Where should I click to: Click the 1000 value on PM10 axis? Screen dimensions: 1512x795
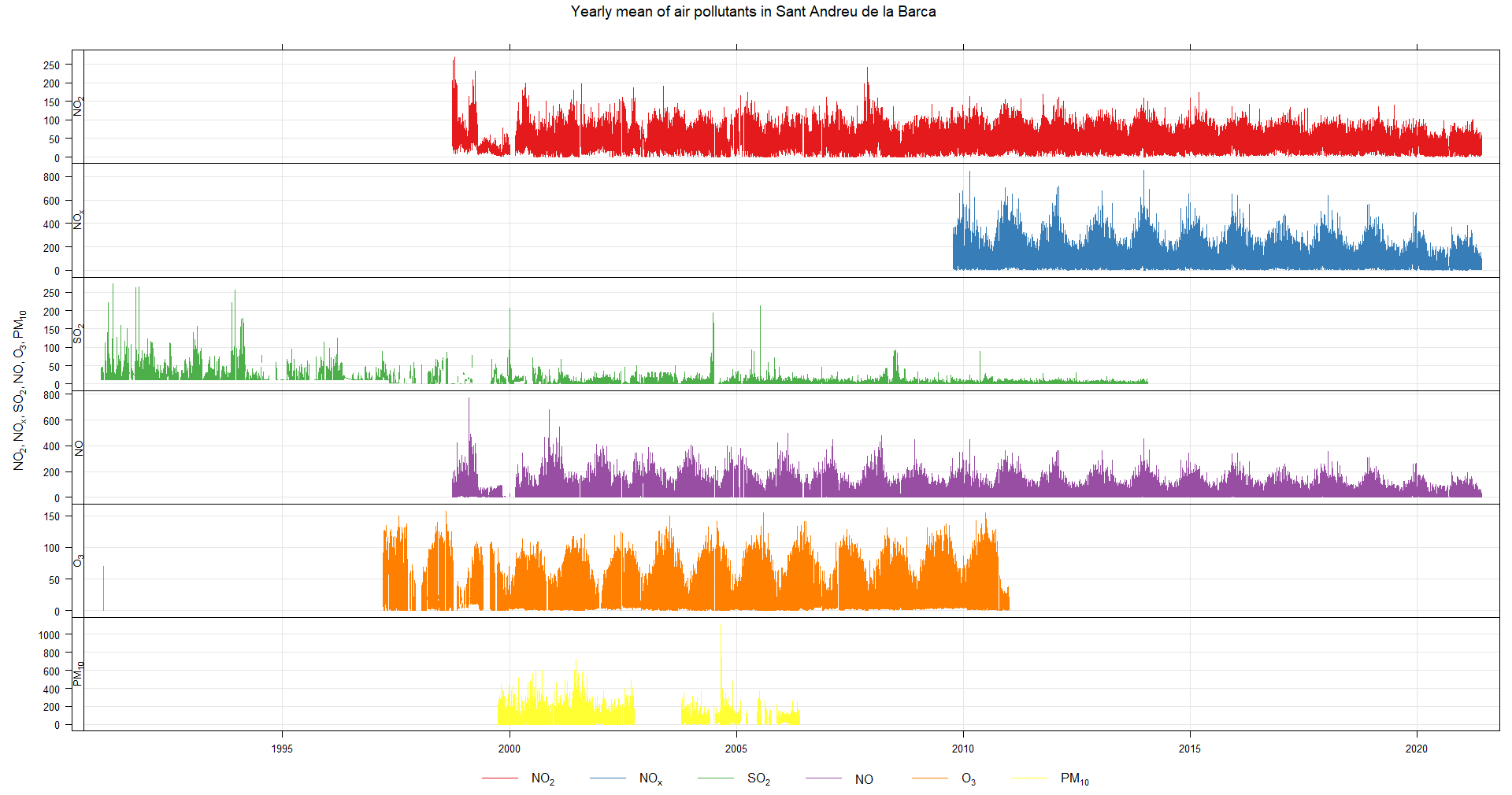coord(49,635)
